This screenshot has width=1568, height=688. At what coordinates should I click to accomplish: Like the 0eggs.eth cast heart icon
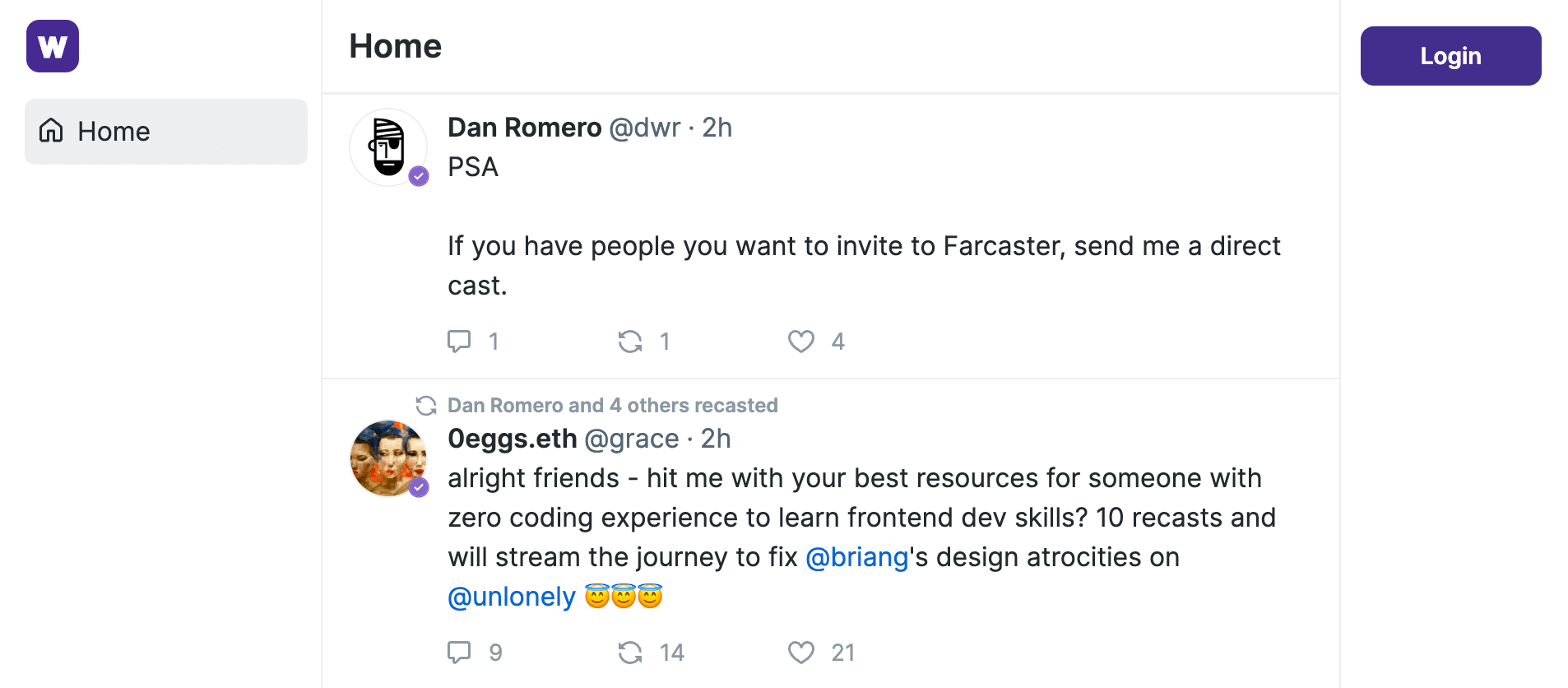[x=801, y=652]
